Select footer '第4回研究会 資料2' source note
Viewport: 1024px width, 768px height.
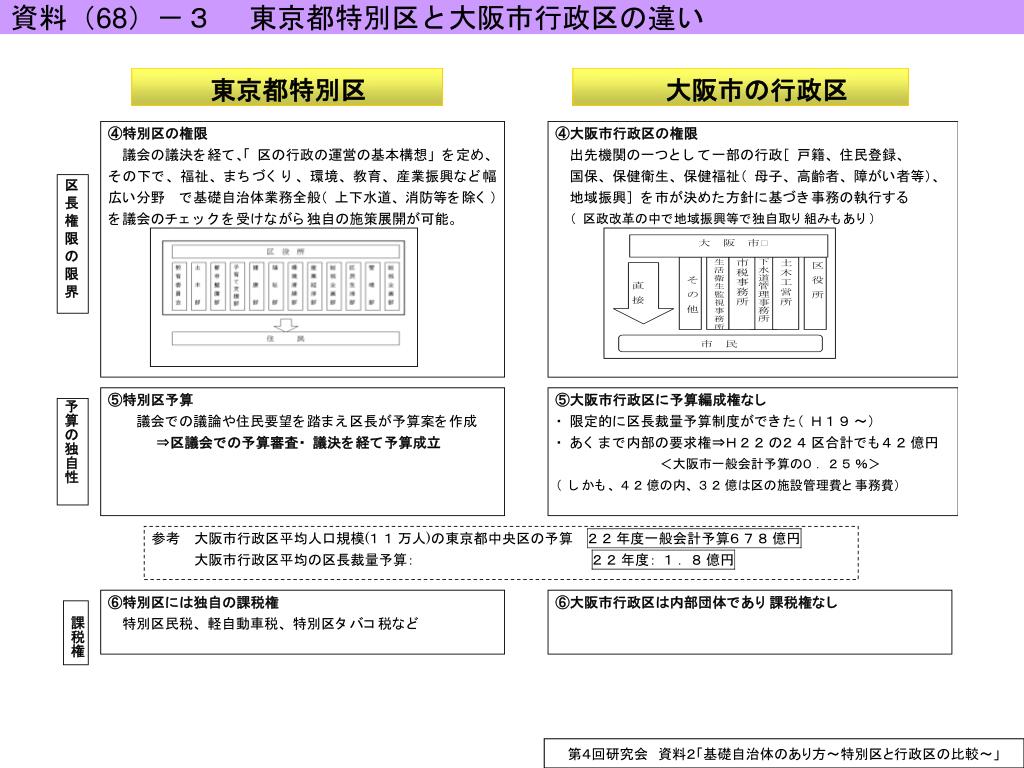click(x=784, y=754)
